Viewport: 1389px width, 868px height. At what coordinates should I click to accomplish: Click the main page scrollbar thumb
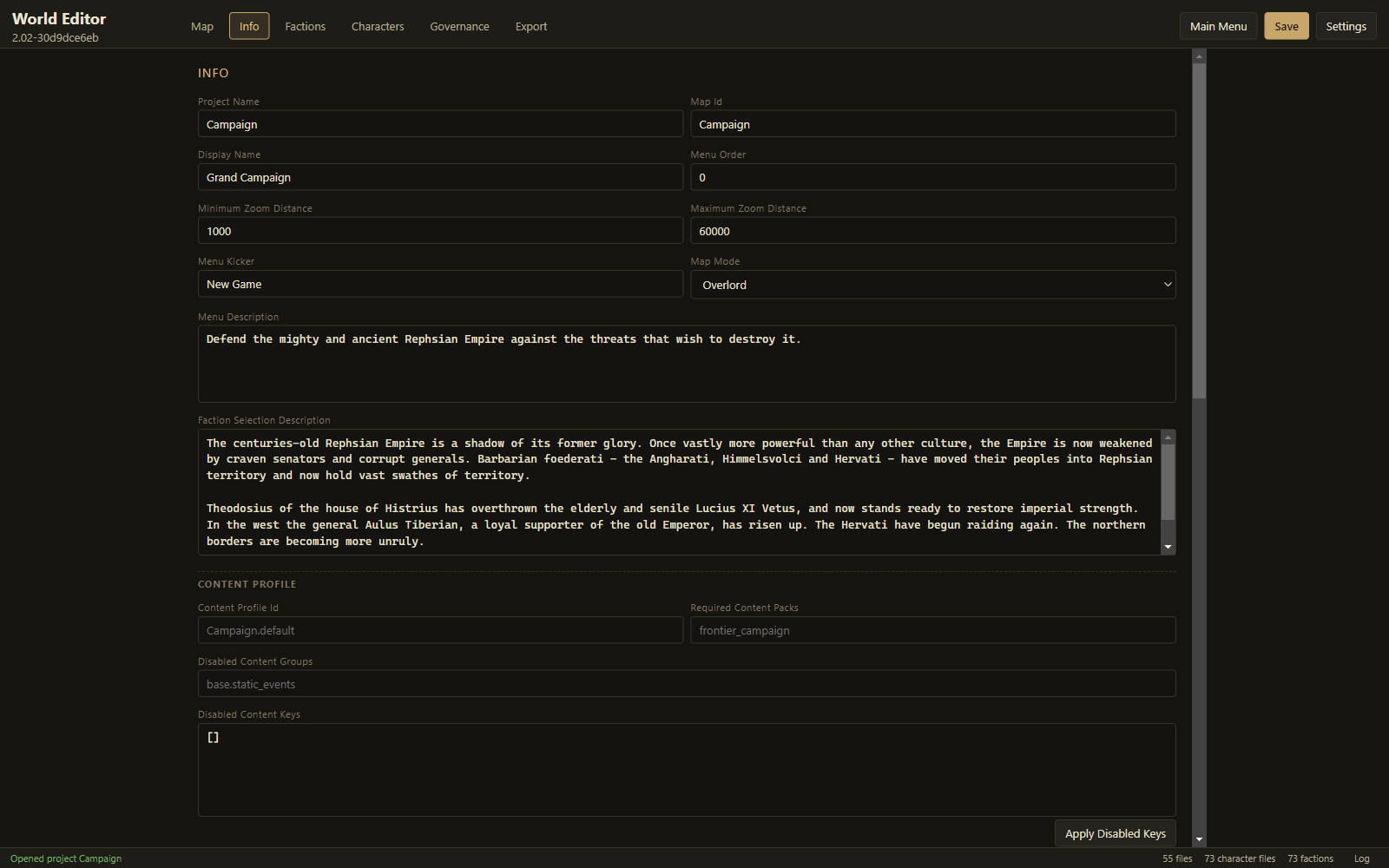click(x=1199, y=231)
